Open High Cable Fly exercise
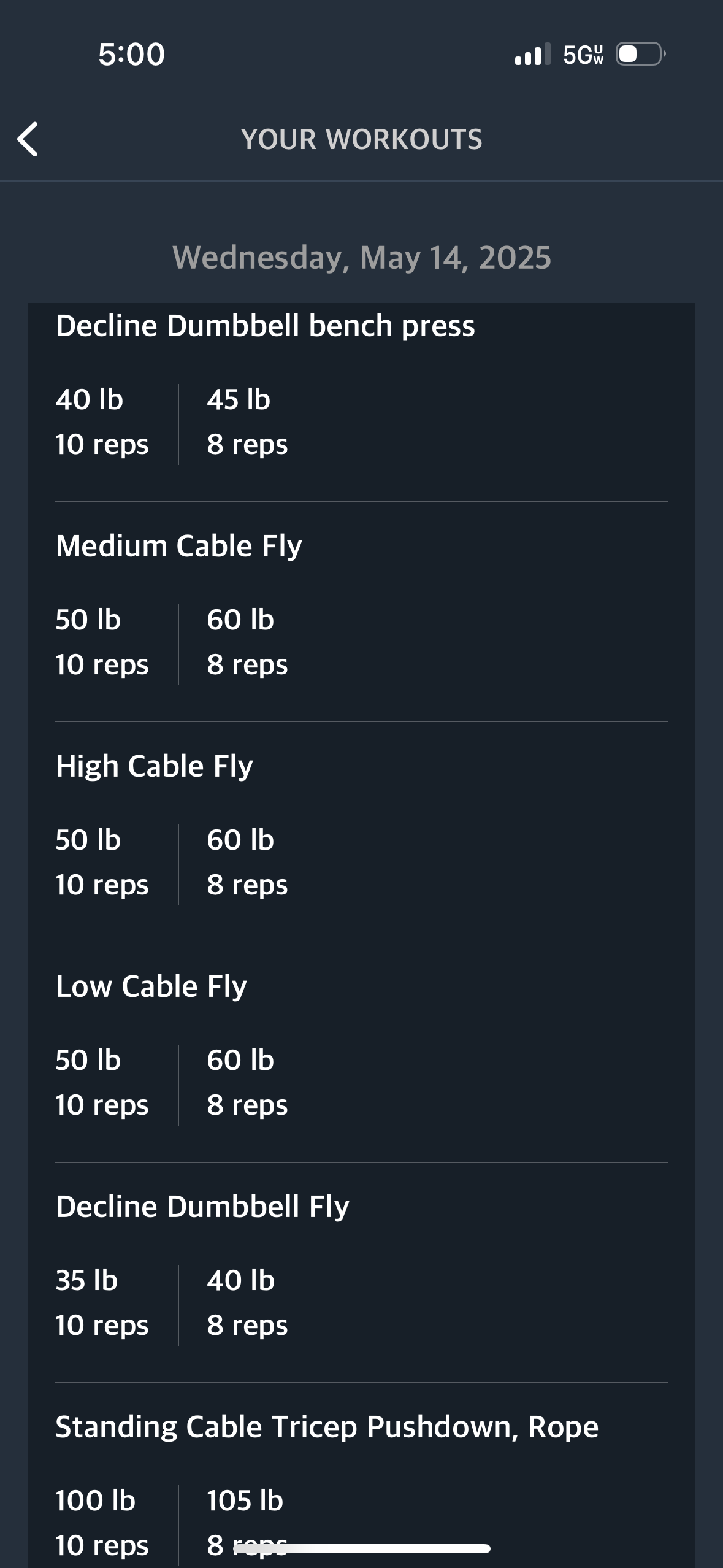Image resolution: width=723 pixels, height=1568 pixels. 154,766
